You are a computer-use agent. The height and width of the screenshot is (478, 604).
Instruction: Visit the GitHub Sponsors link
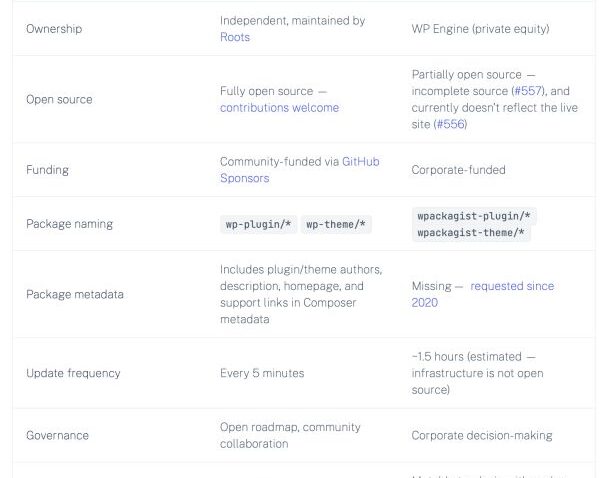(360, 162)
